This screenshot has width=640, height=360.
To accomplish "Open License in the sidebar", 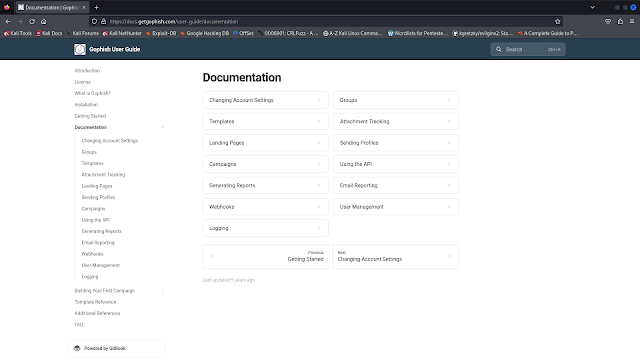I will (x=82, y=82).
